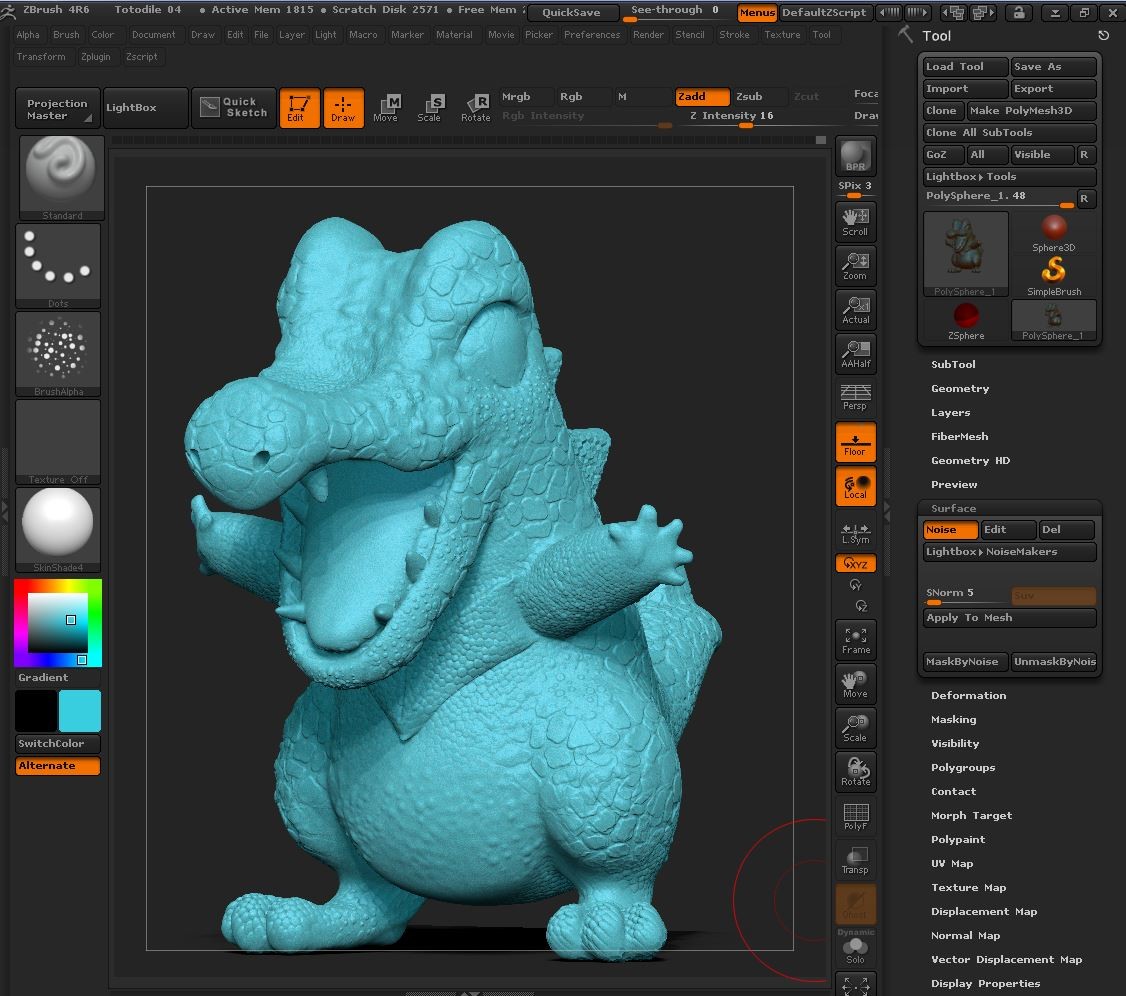
Task: Expand the Deformation section
Action: (969, 696)
